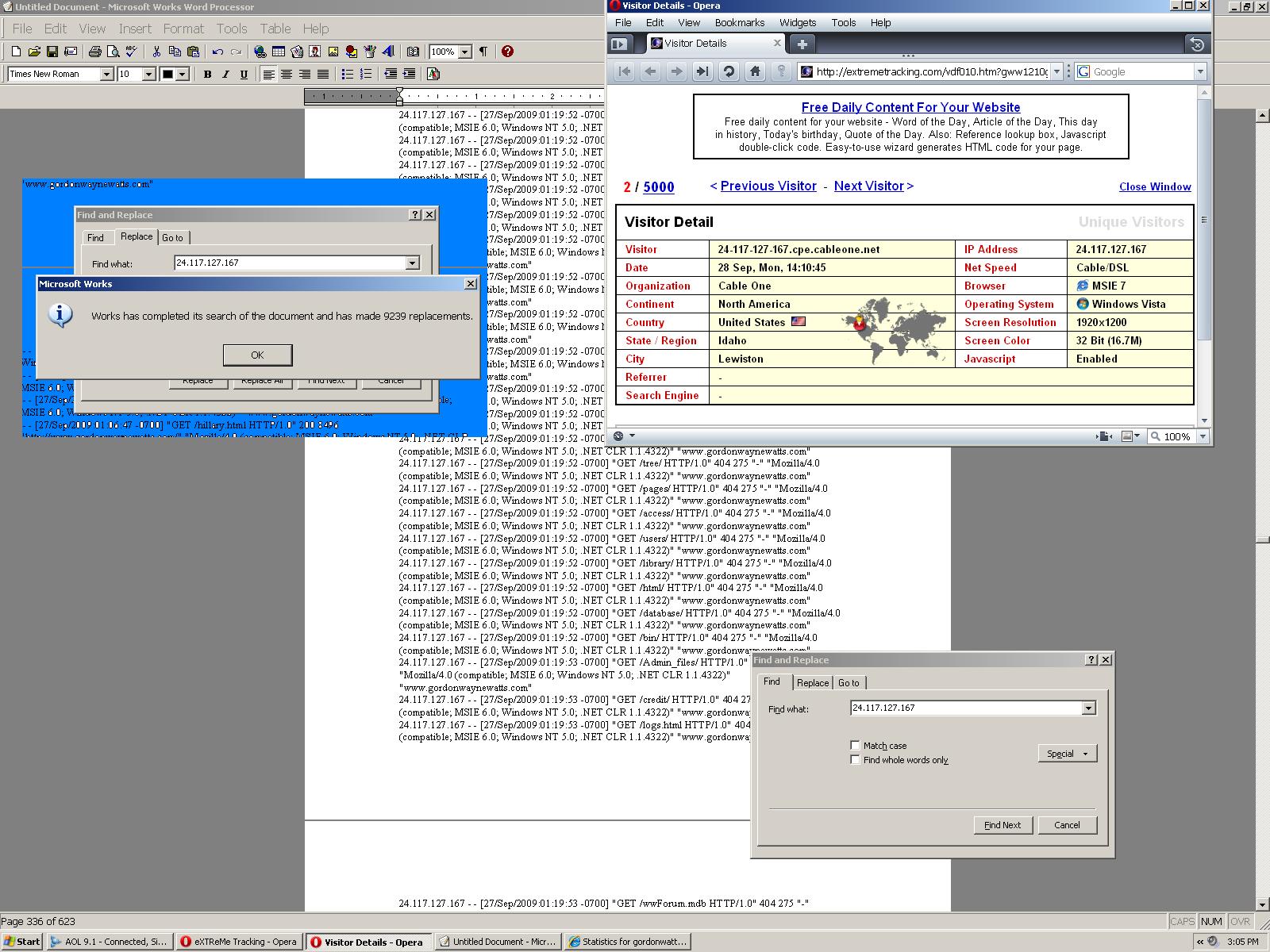Open the Works Insert menu

tap(135, 29)
